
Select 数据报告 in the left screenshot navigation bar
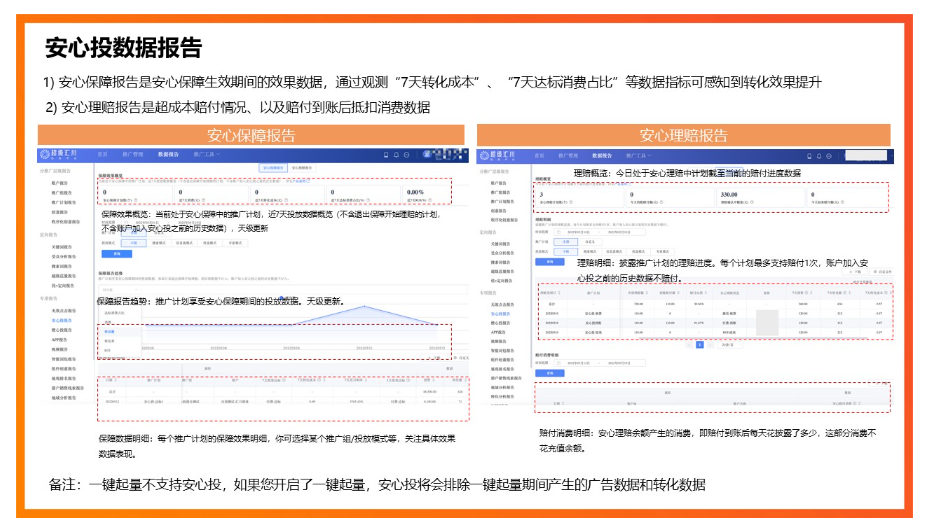168,155
